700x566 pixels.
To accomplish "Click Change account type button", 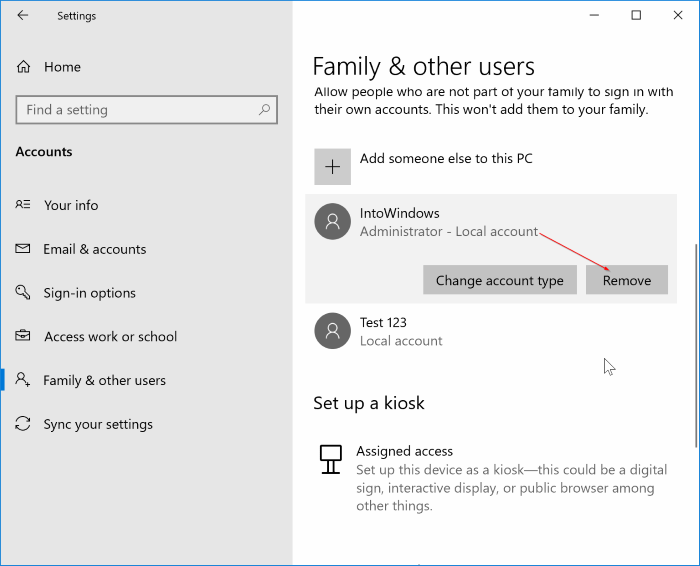I will 500,280.
